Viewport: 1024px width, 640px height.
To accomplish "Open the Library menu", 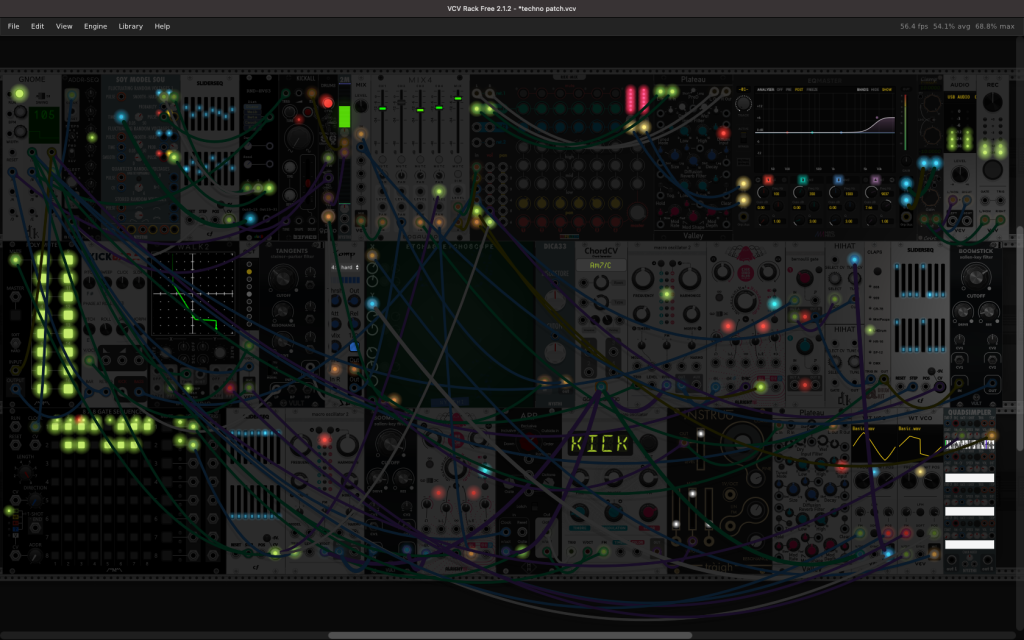I will 131,26.
